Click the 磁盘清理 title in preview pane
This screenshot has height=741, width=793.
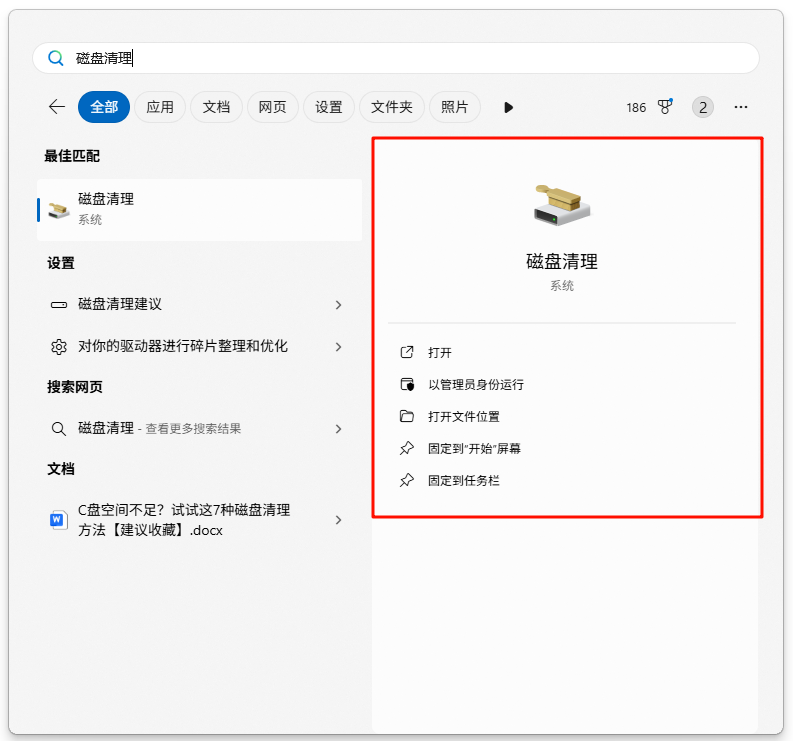click(x=562, y=261)
